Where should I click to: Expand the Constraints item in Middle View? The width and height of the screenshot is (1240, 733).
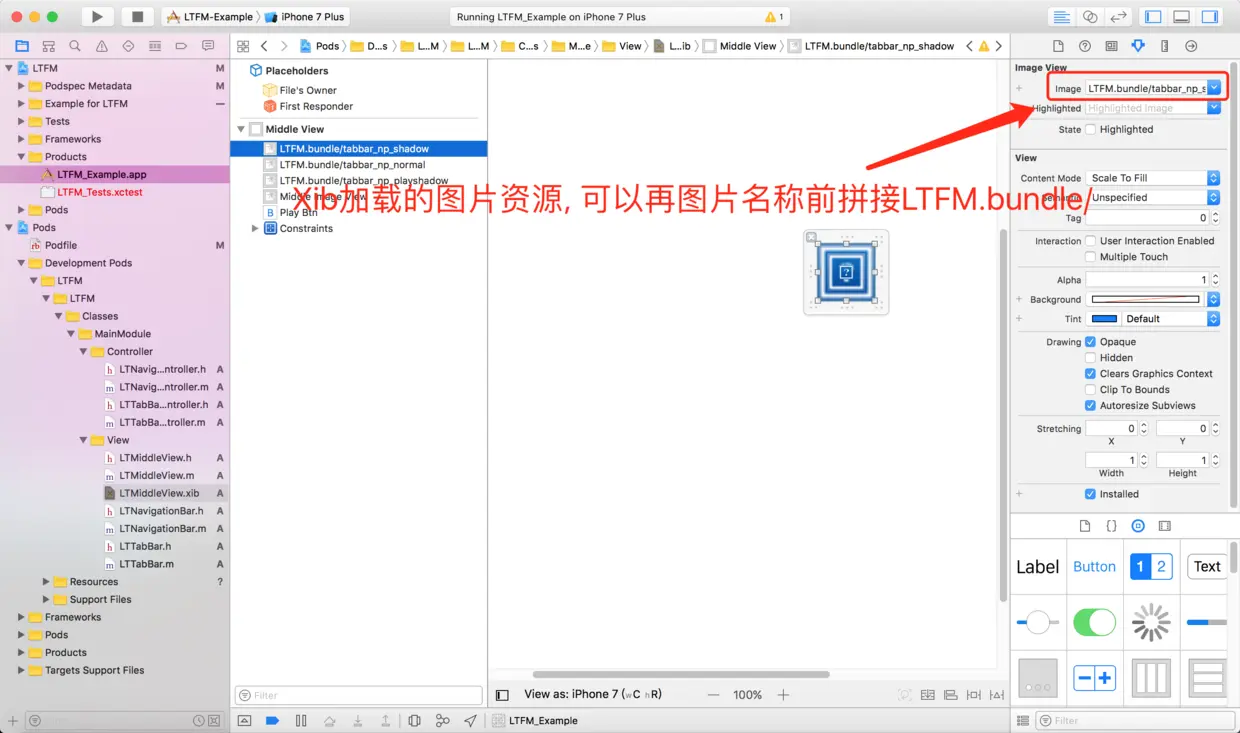255,228
